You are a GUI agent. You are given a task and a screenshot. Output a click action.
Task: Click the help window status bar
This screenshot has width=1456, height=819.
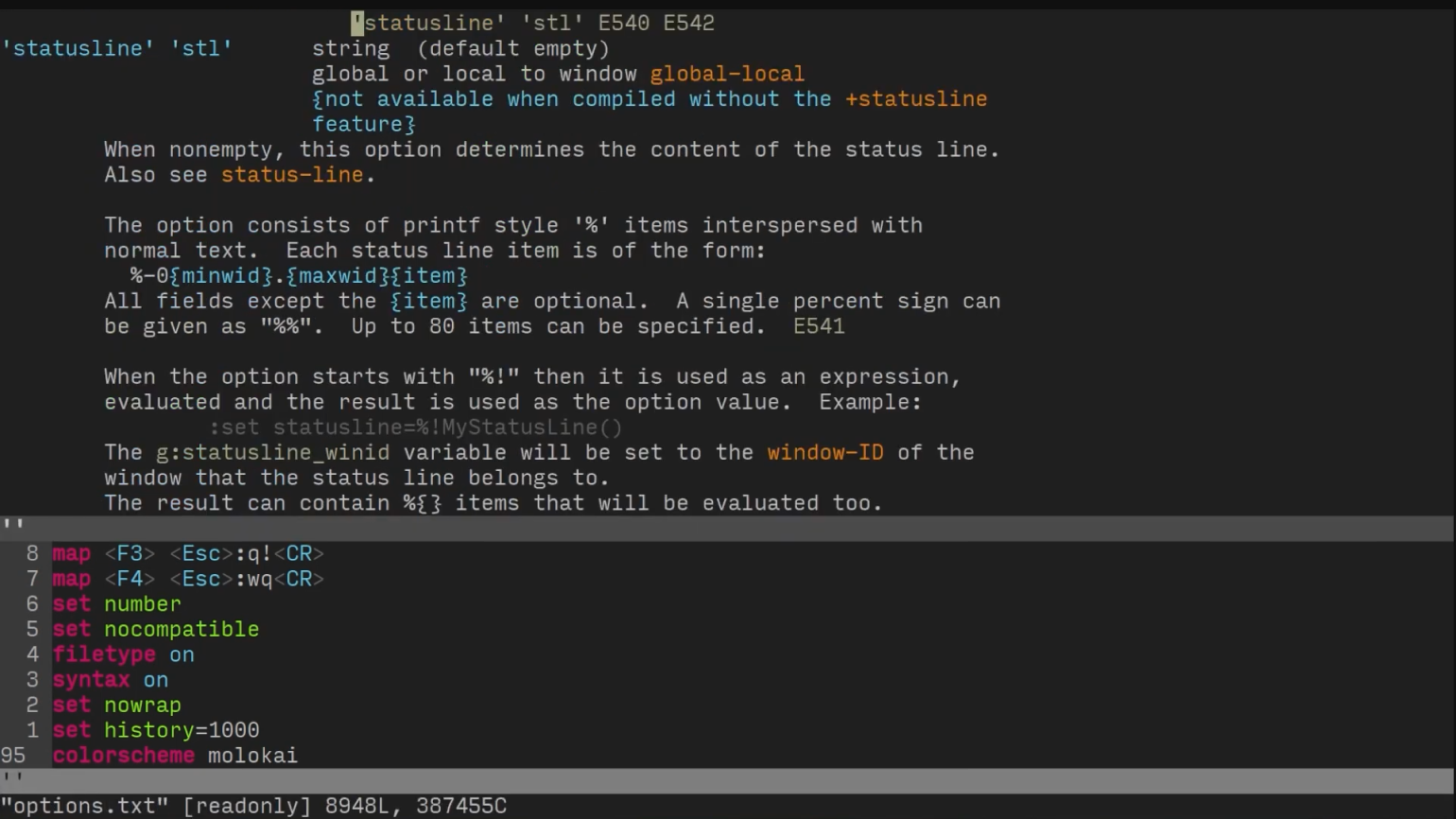[x=727, y=528]
